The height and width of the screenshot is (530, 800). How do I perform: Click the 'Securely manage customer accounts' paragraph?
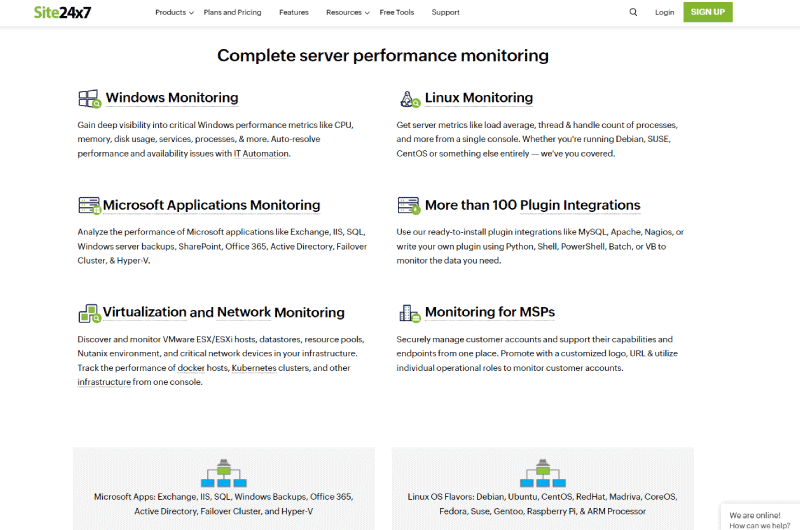(537, 354)
